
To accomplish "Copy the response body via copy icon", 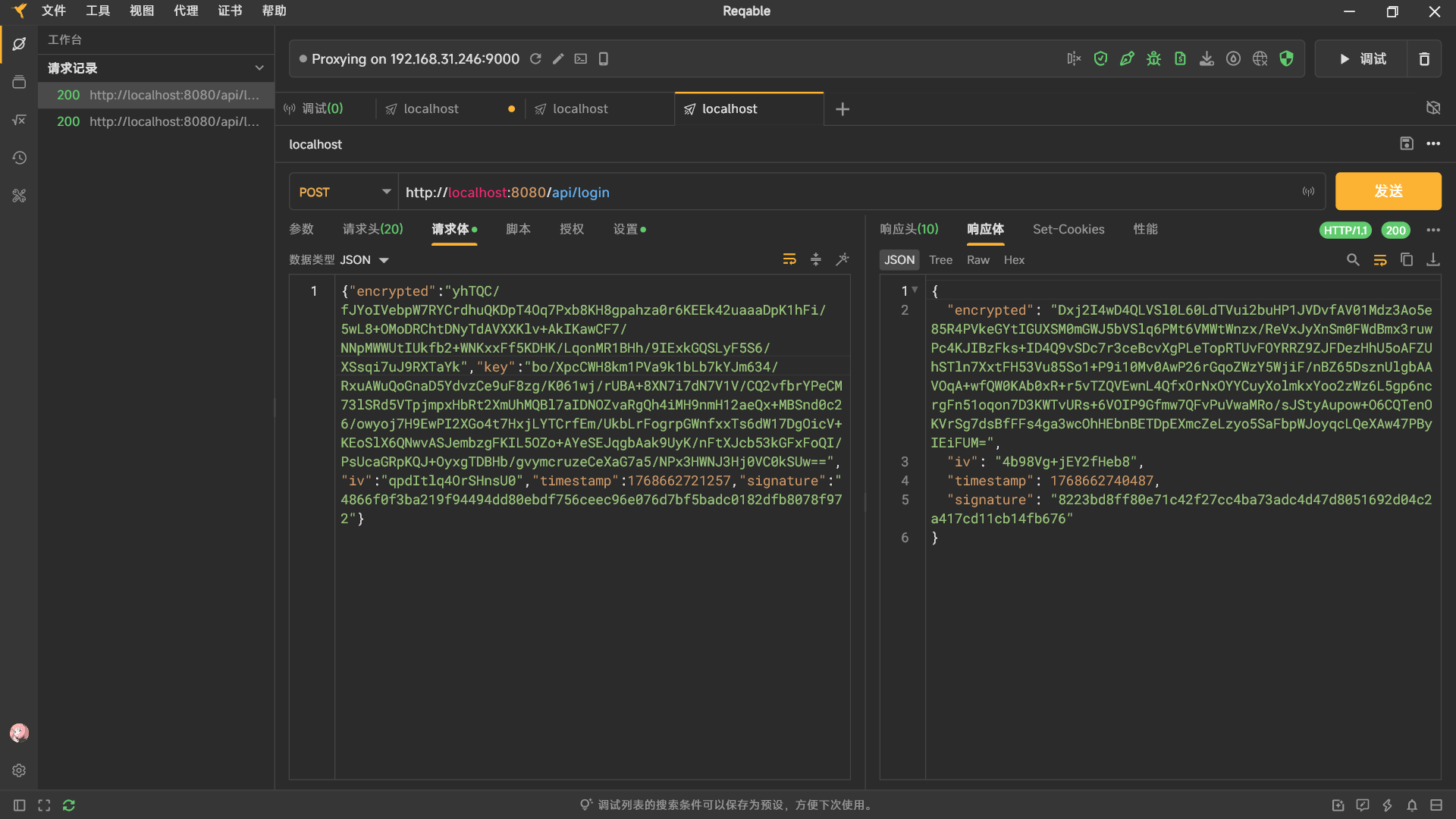I will pos(1407,260).
